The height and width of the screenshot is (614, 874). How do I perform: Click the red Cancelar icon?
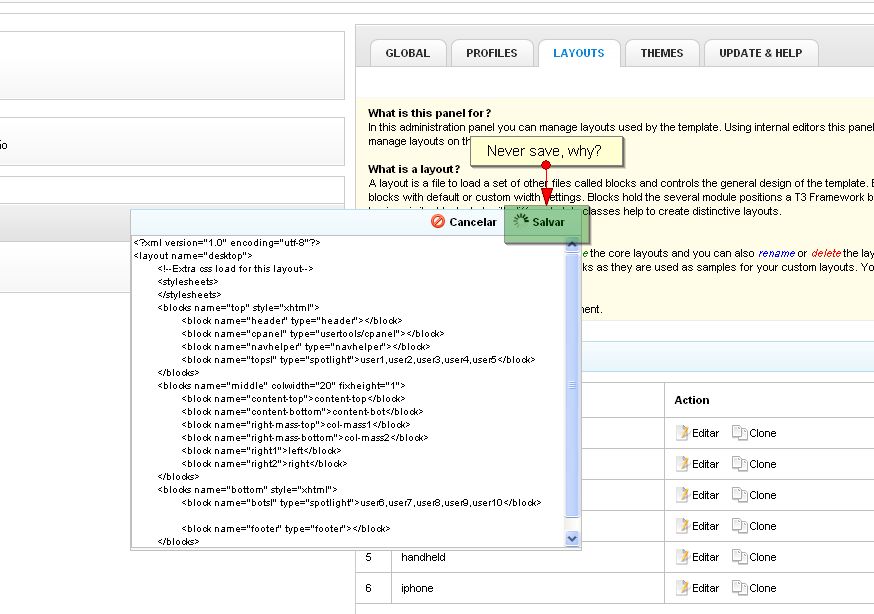(x=438, y=222)
